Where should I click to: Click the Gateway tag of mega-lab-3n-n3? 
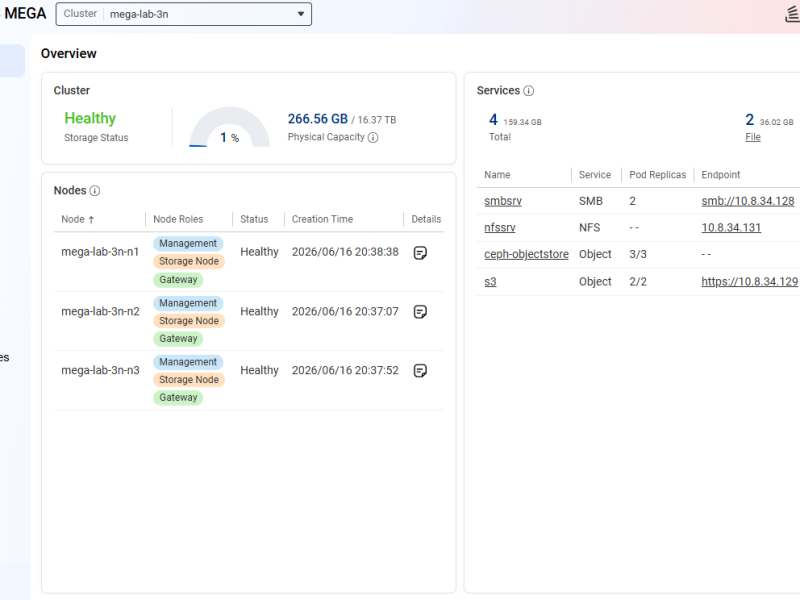pyautogui.click(x=178, y=397)
